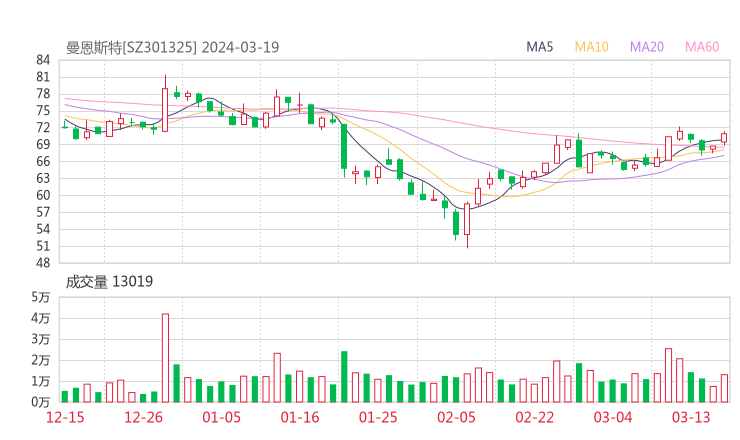Click the 84 price axis value
The width and height of the screenshot is (740, 440).
(43, 60)
